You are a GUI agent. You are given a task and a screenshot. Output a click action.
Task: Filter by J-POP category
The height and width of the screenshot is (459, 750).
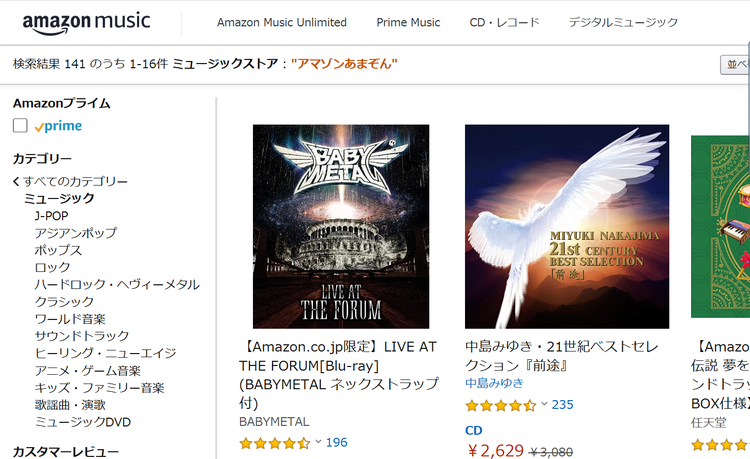click(52, 216)
